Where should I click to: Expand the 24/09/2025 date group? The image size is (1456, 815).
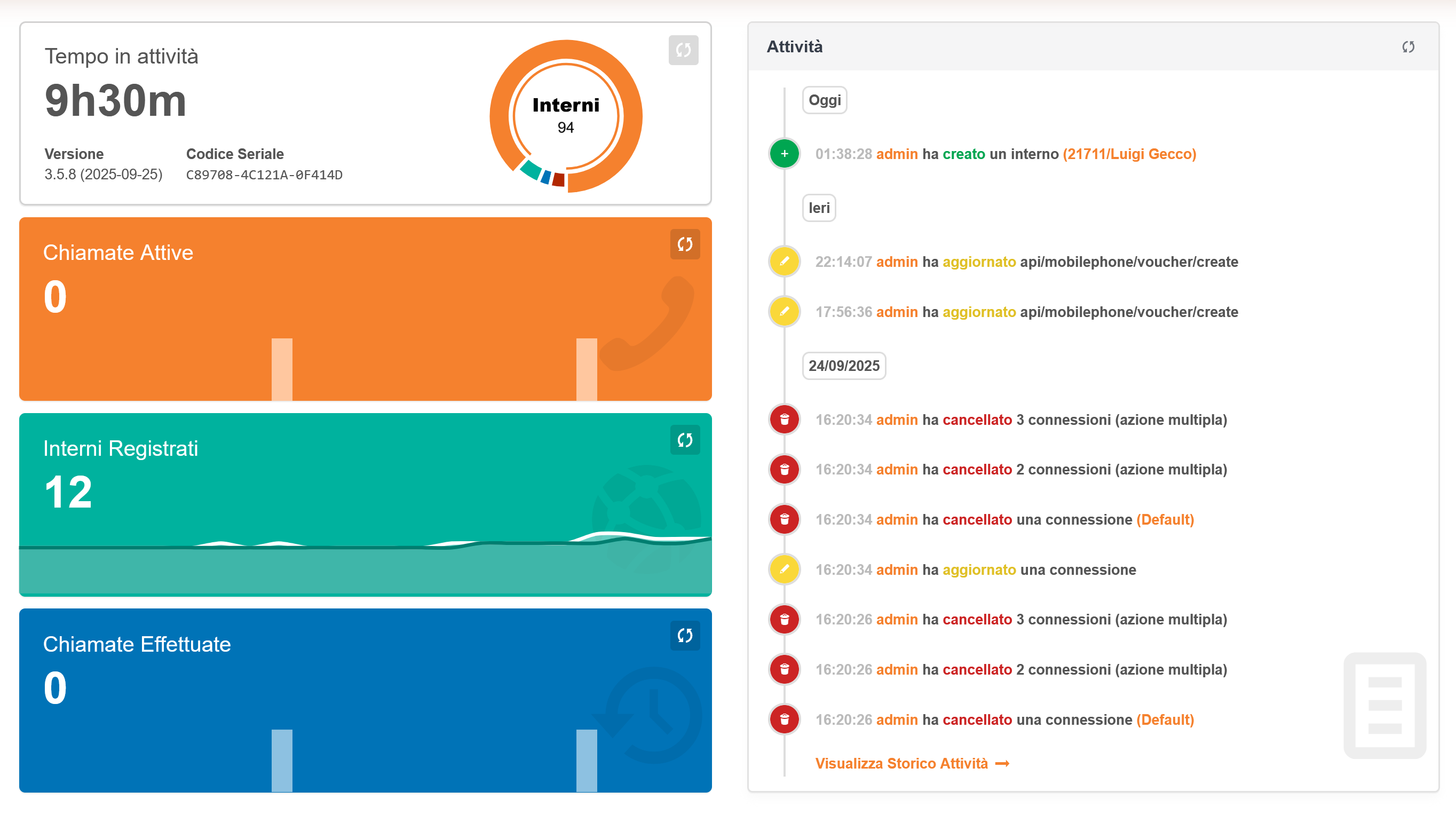point(844,366)
